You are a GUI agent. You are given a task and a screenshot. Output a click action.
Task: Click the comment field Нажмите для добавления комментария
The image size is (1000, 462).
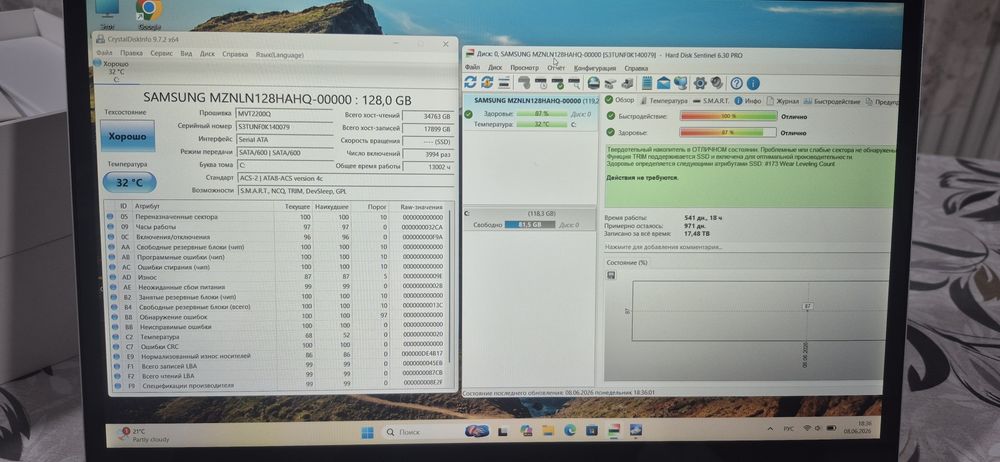(x=746, y=246)
